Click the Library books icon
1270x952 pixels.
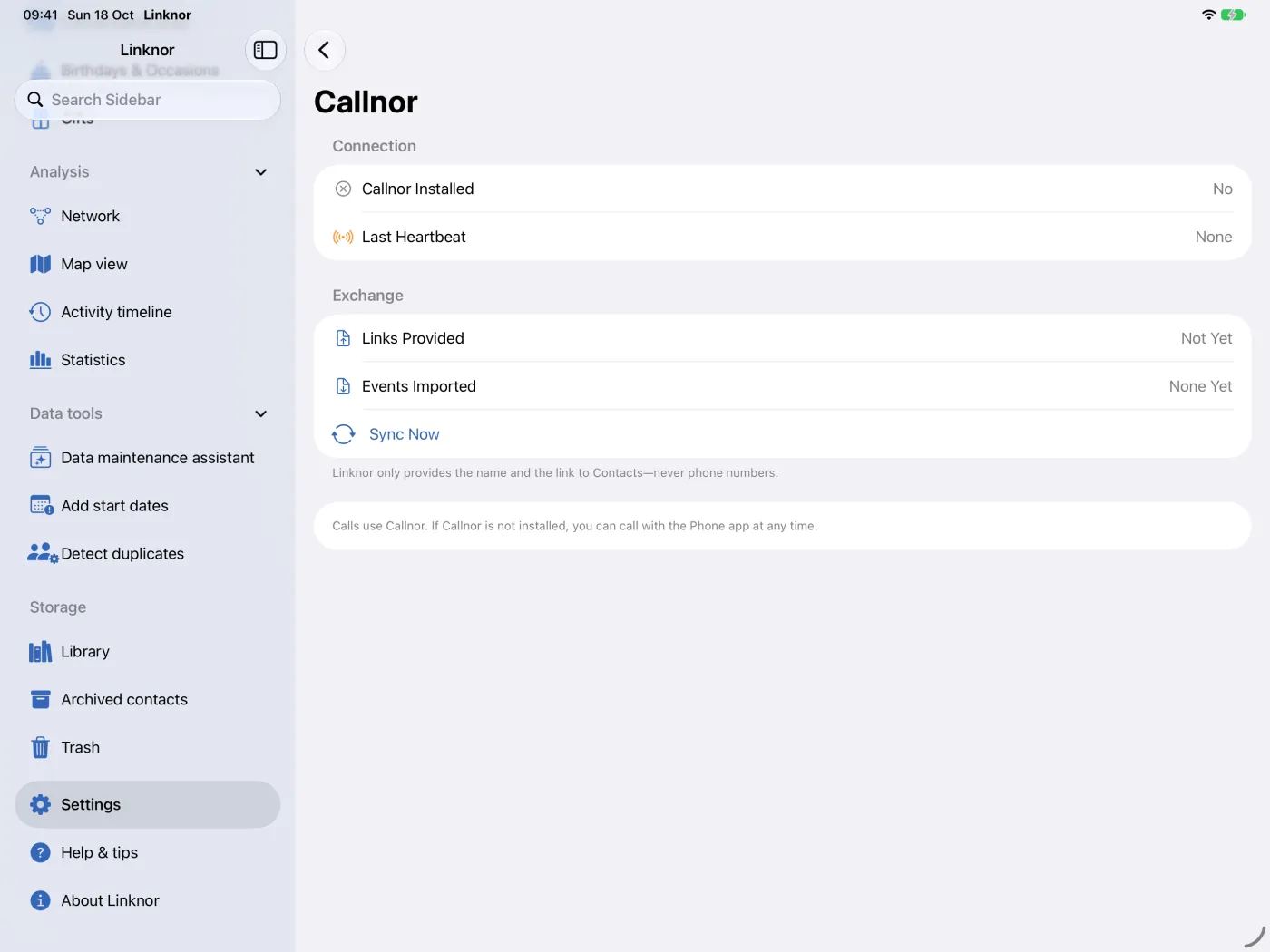(40, 652)
